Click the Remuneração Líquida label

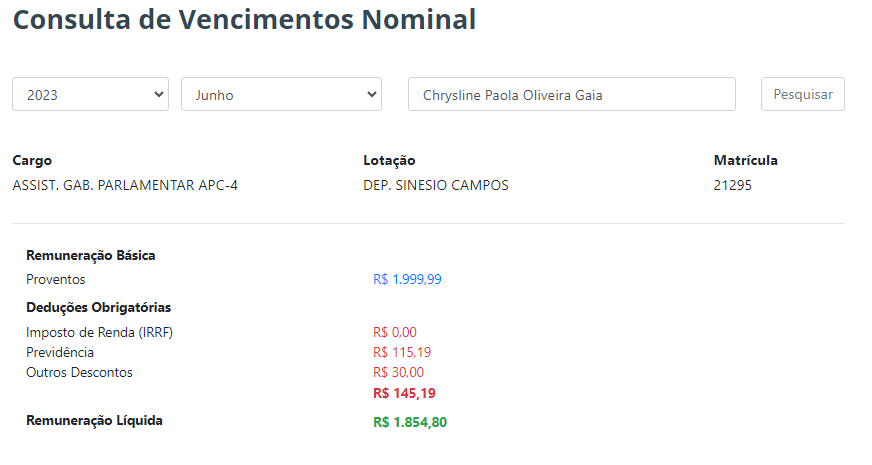click(x=95, y=421)
